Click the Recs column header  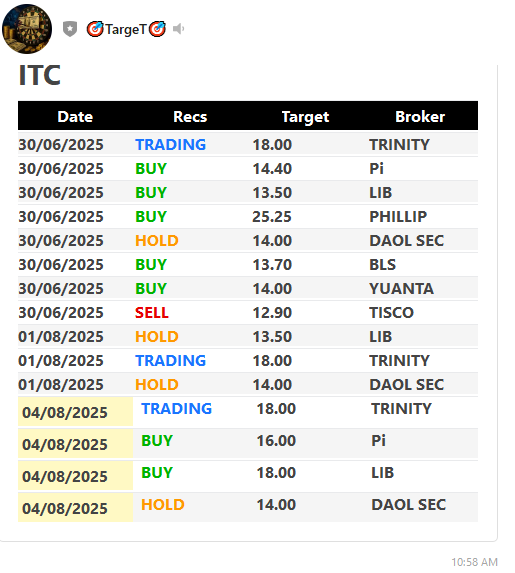tap(190, 117)
